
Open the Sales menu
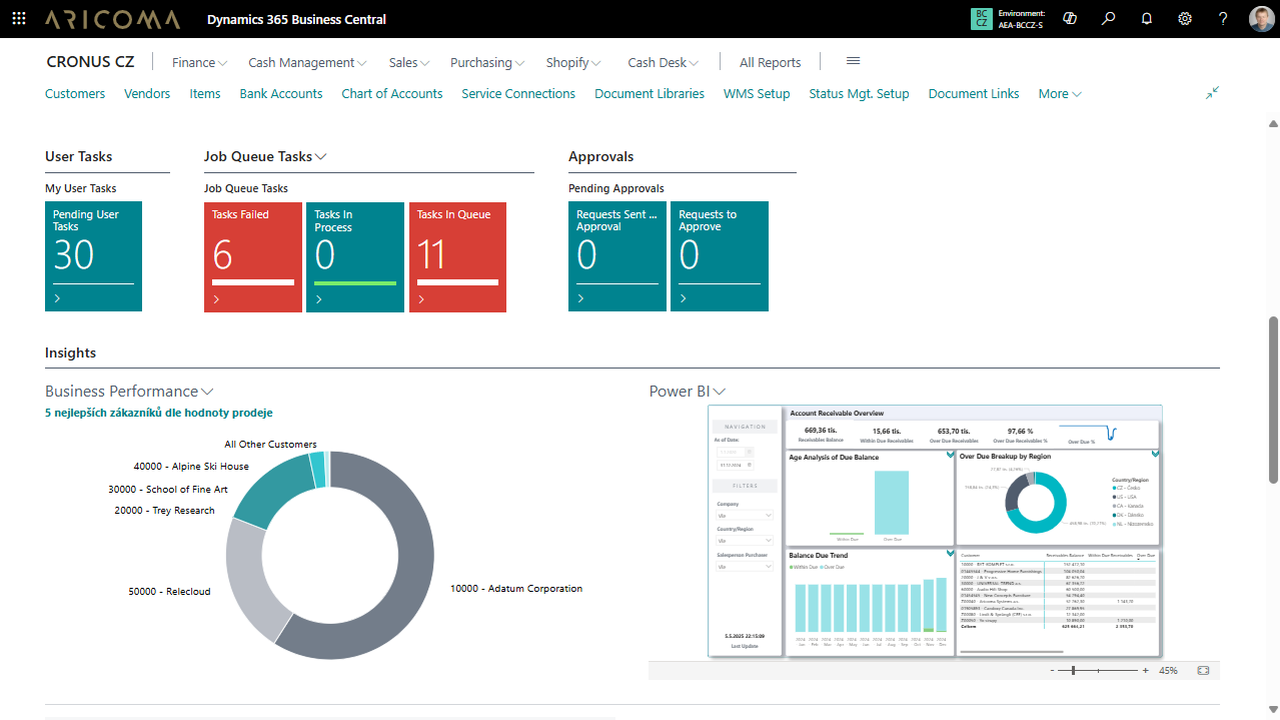tap(408, 62)
